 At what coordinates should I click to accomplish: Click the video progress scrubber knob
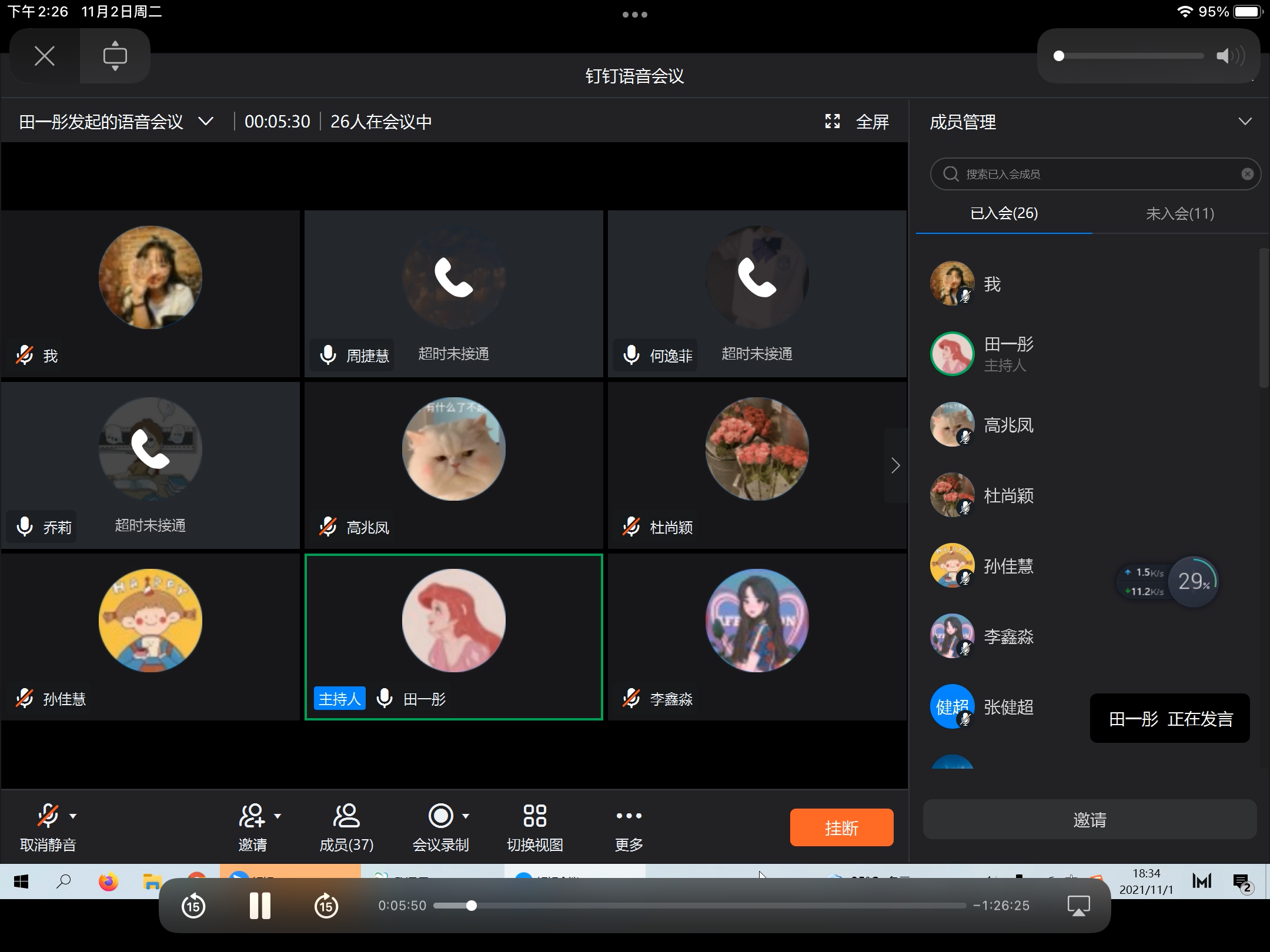coord(471,906)
